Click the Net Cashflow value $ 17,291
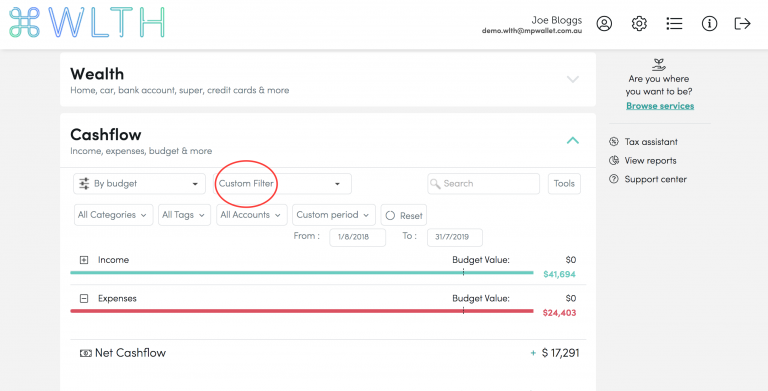Image resolution: width=768 pixels, height=391 pixels. tap(560, 353)
